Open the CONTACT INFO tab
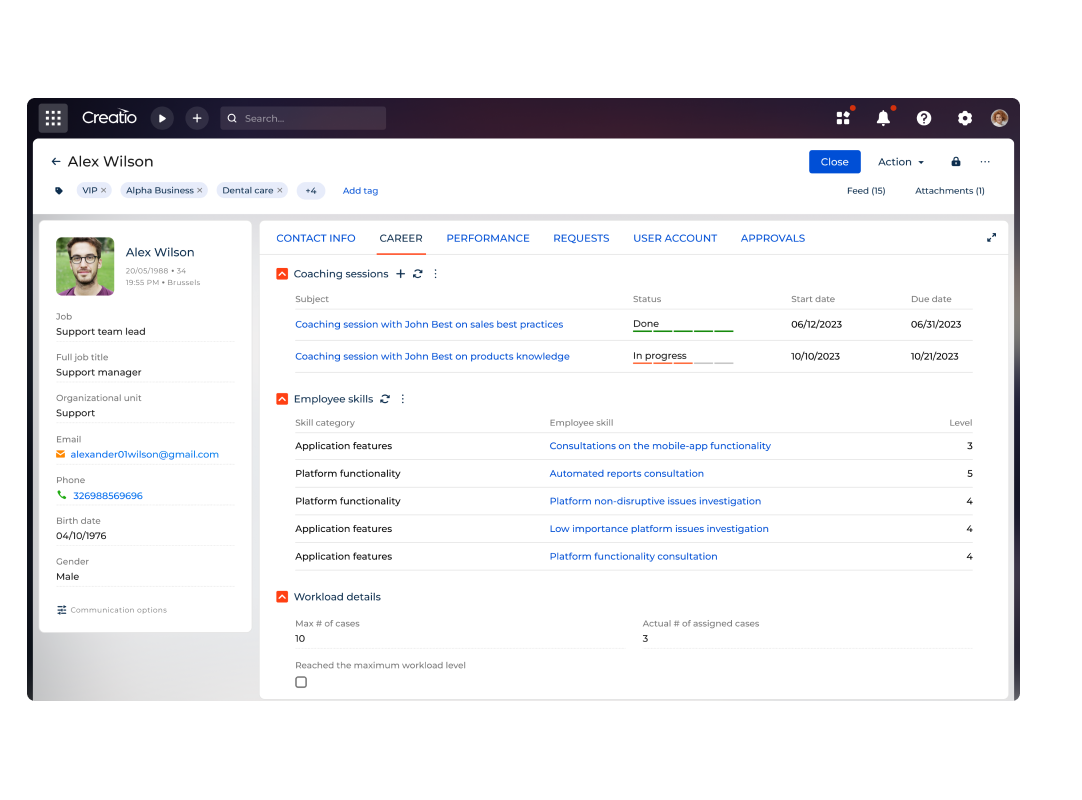Screen dimensions: 1082x800 coord(316,238)
